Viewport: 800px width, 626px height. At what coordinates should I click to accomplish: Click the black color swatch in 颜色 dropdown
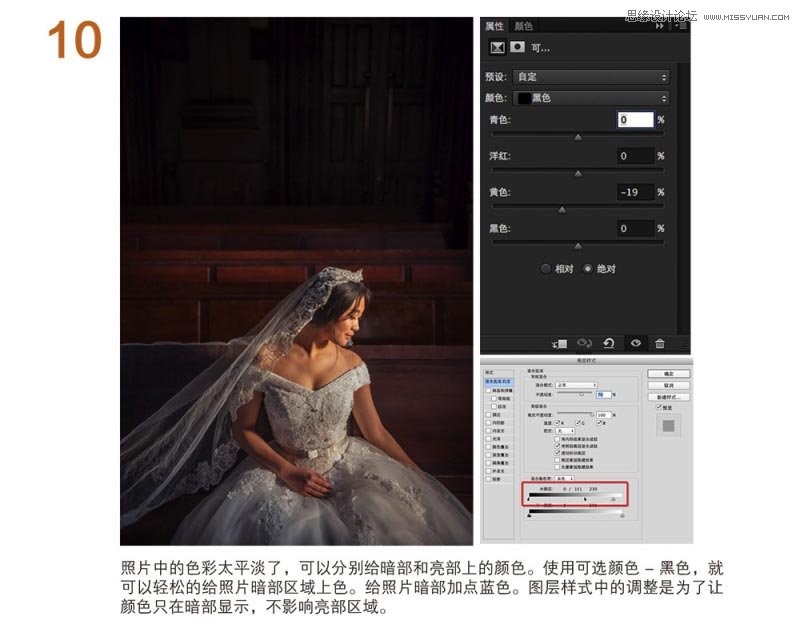point(524,98)
